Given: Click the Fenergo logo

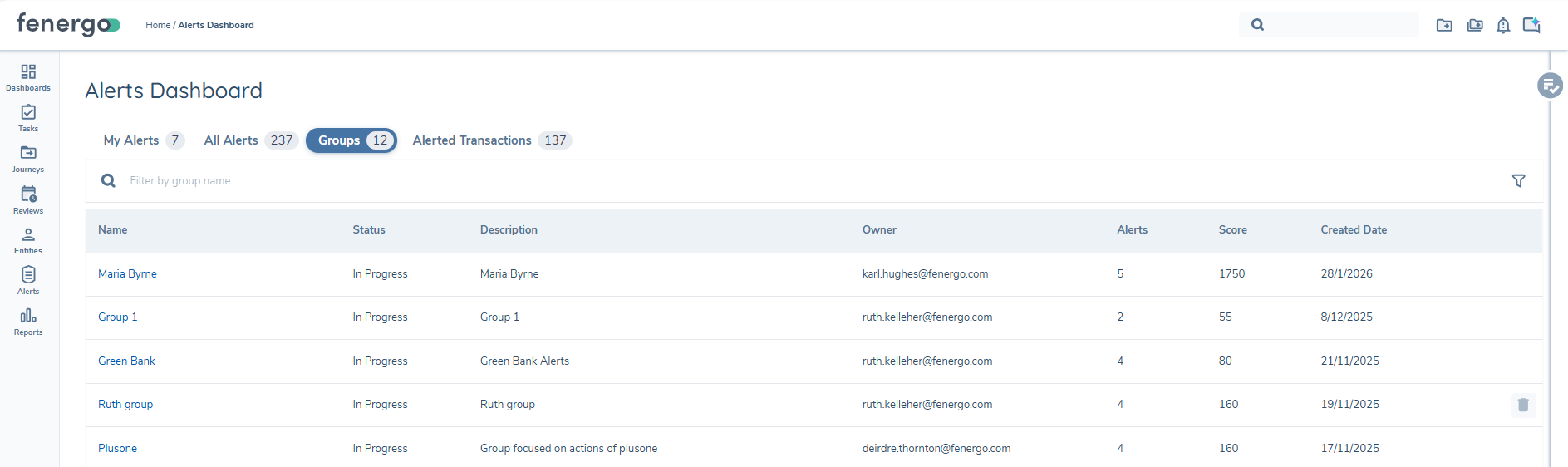Looking at the screenshot, I should pyautogui.click(x=68, y=25).
